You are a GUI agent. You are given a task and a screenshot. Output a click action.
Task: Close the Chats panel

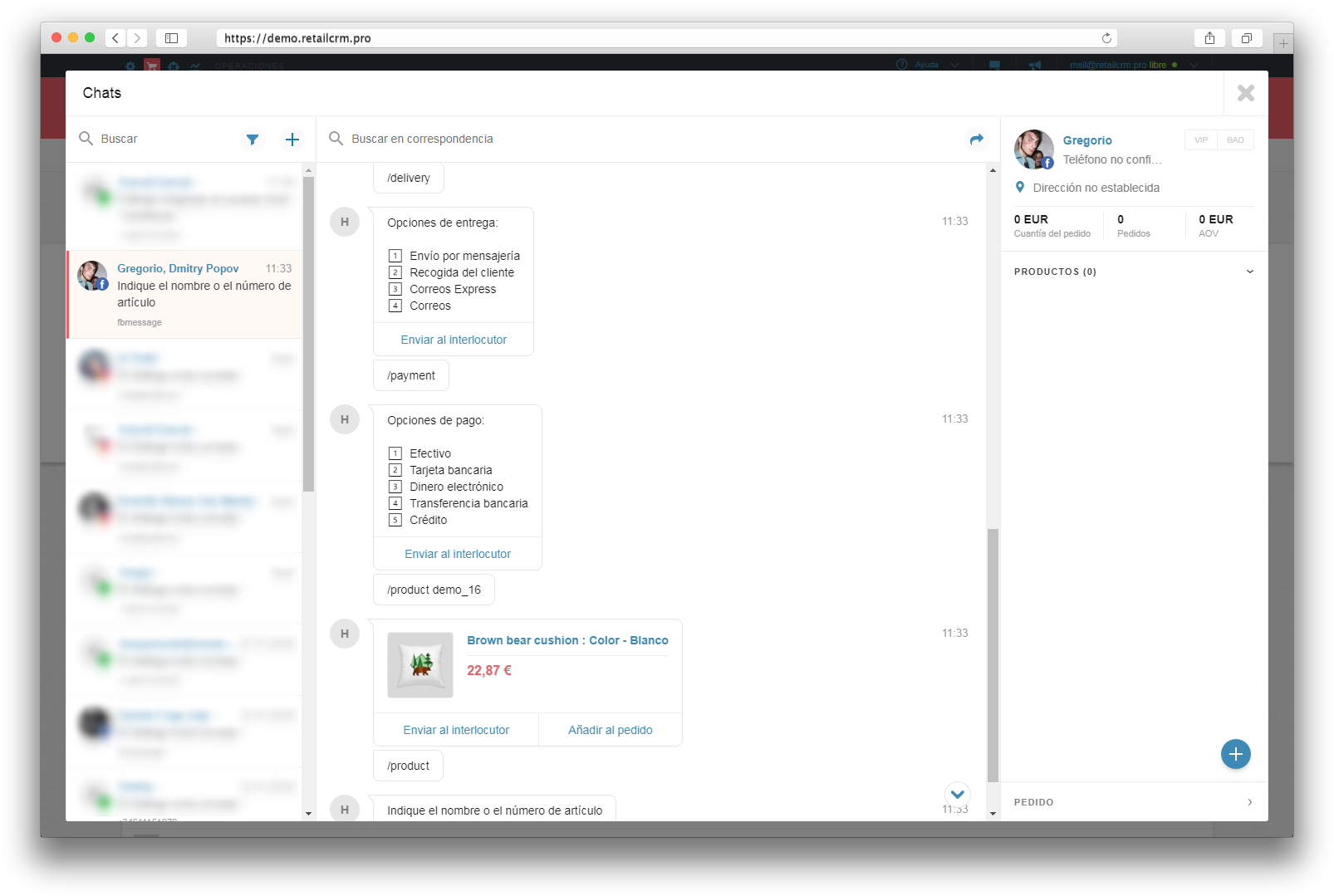(x=1246, y=93)
